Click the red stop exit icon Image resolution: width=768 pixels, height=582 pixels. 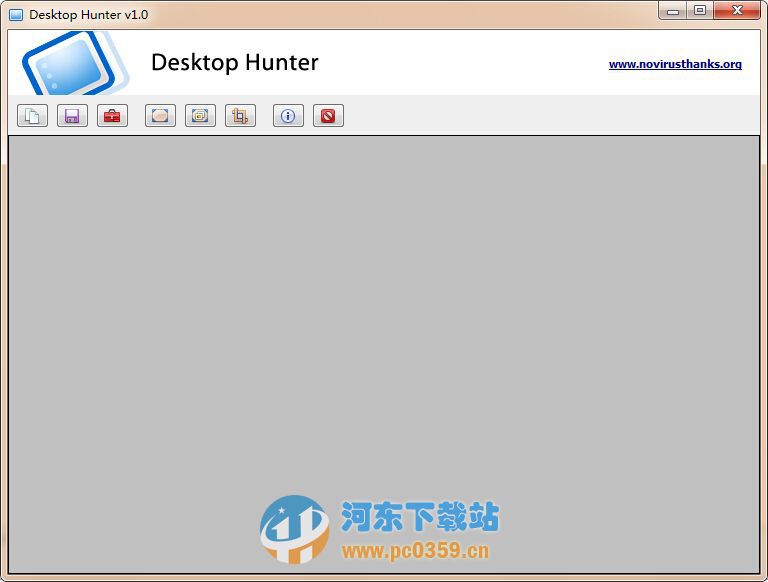(328, 116)
